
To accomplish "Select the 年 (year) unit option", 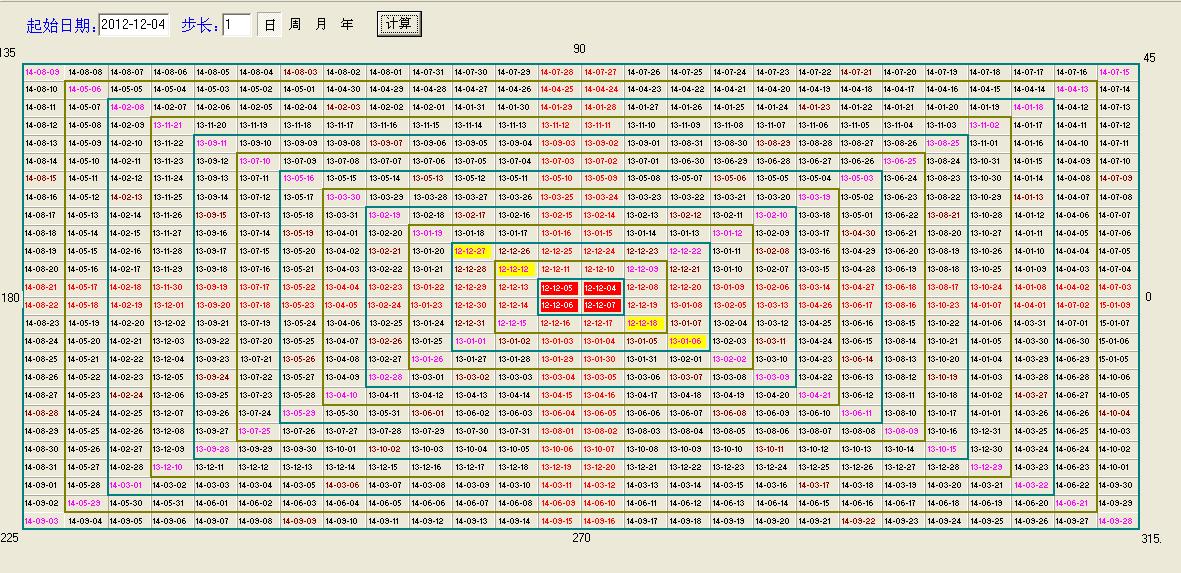I will (x=346, y=24).
